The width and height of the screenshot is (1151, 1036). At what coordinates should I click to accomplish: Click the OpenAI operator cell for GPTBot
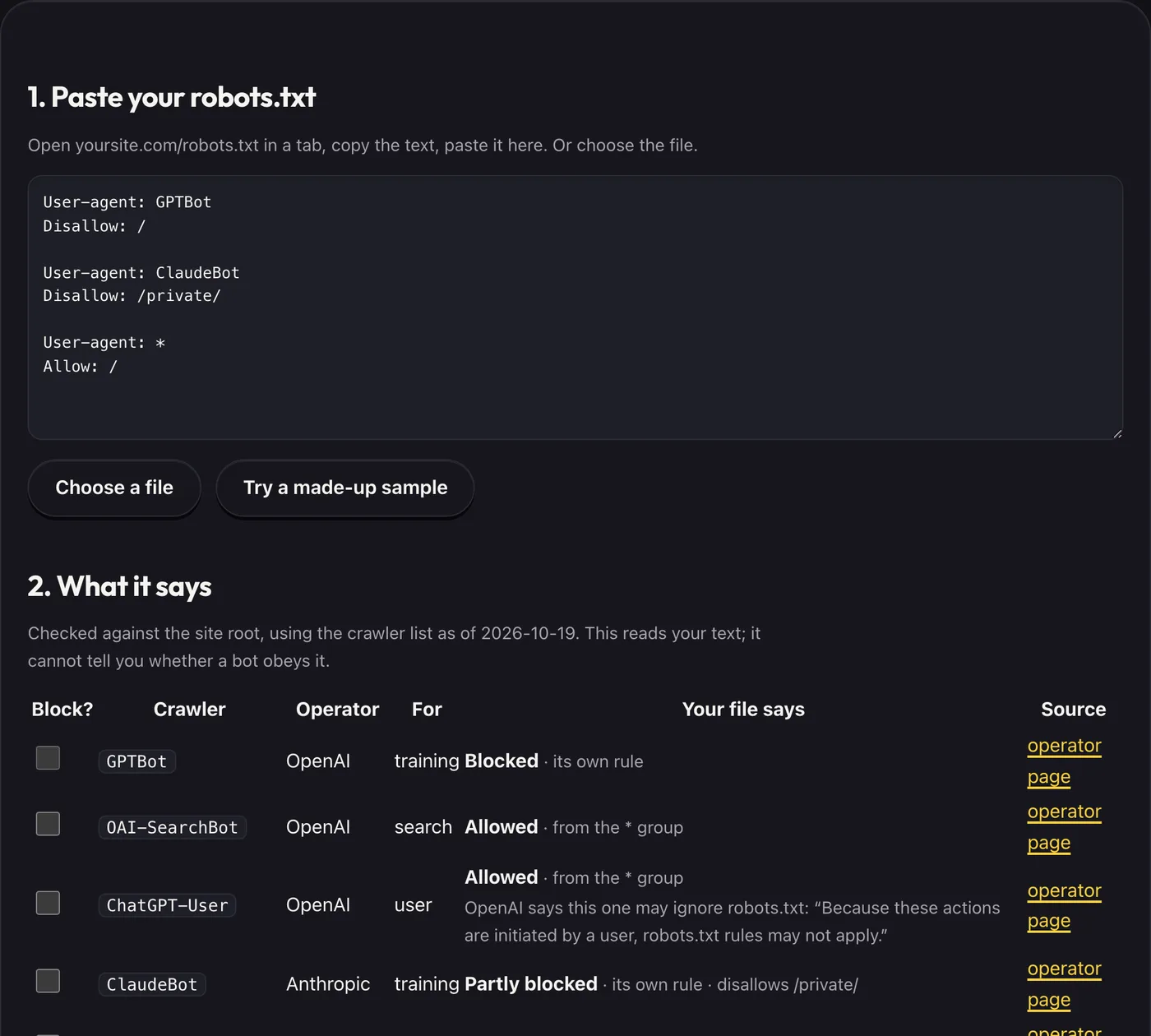[318, 761]
